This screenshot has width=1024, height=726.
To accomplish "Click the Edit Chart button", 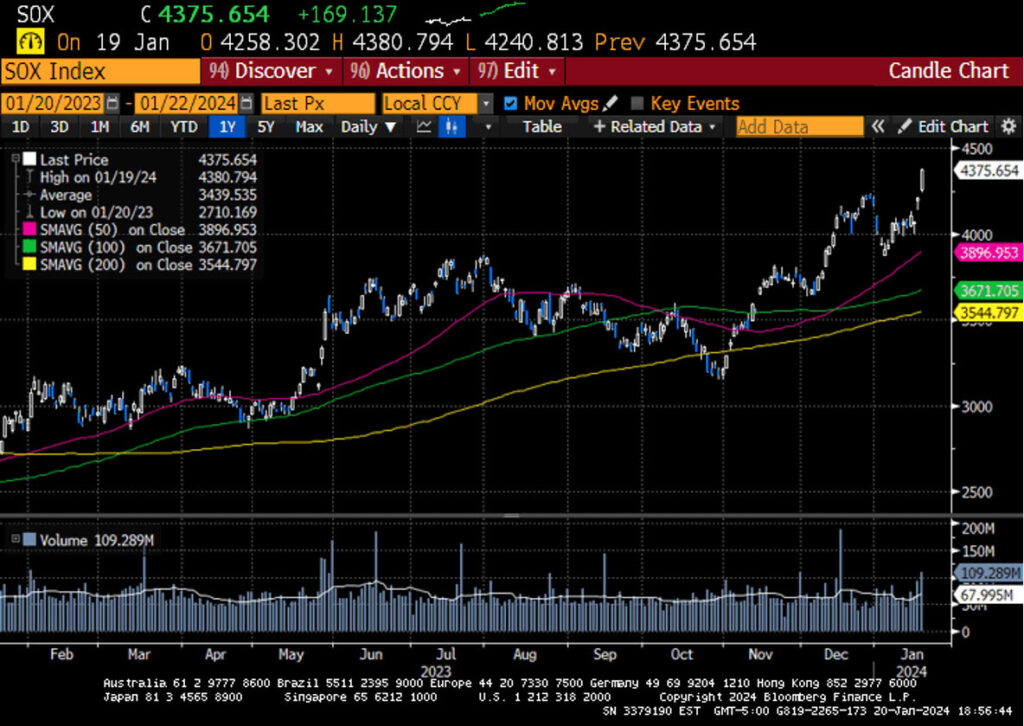I will point(943,127).
